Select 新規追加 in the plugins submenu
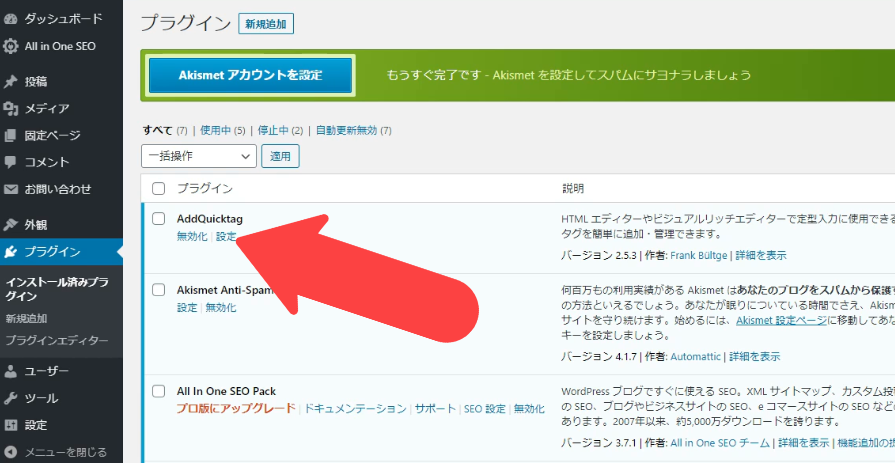The width and height of the screenshot is (895, 463). tap(26, 319)
